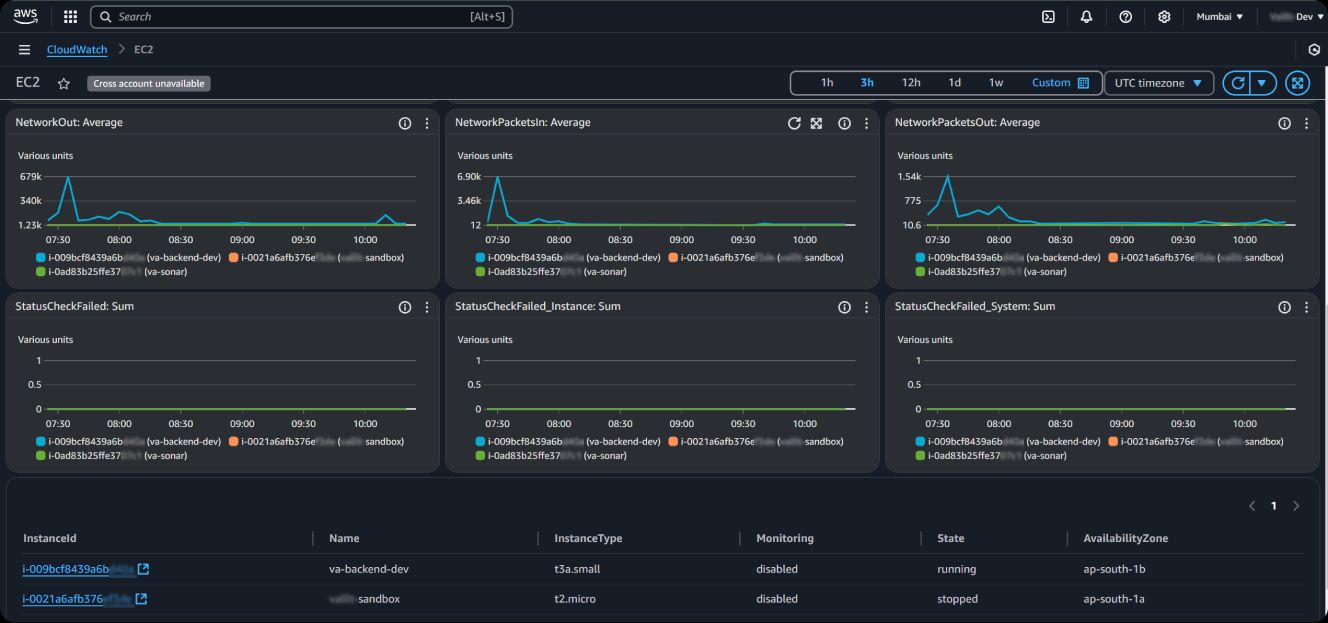The height and width of the screenshot is (623, 1328).
Task: Navigate to CloudWatch via the breadcrumb
Action: pyautogui.click(x=77, y=49)
